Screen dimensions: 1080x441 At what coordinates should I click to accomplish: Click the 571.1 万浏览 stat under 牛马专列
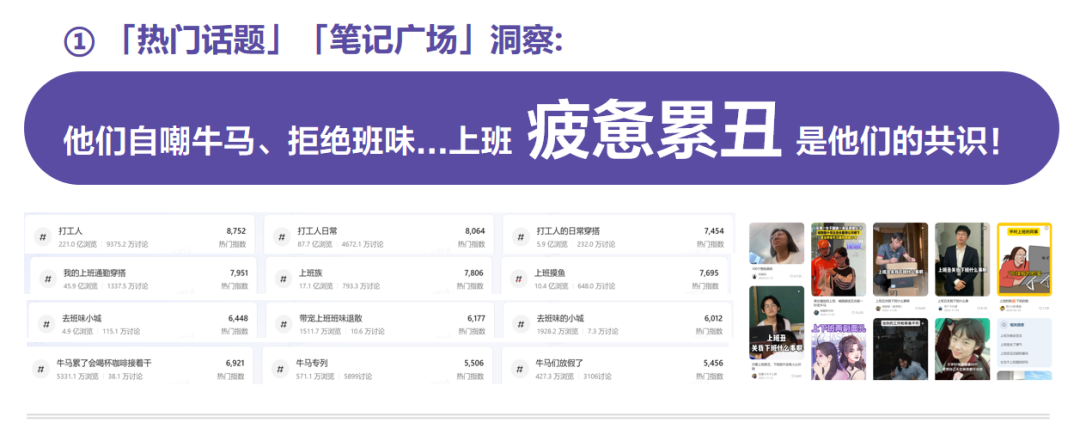pyautogui.click(x=315, y=377)
